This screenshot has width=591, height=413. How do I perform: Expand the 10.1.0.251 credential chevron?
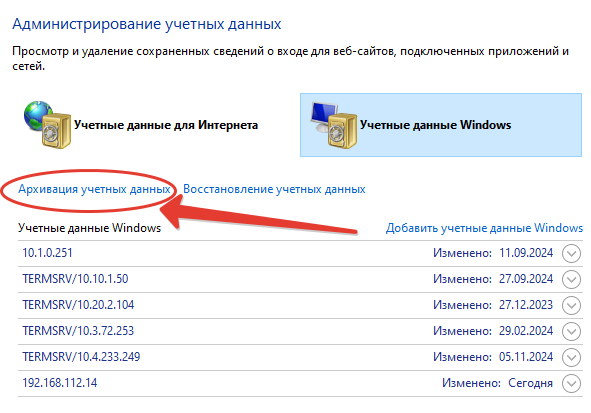point(571,253)
